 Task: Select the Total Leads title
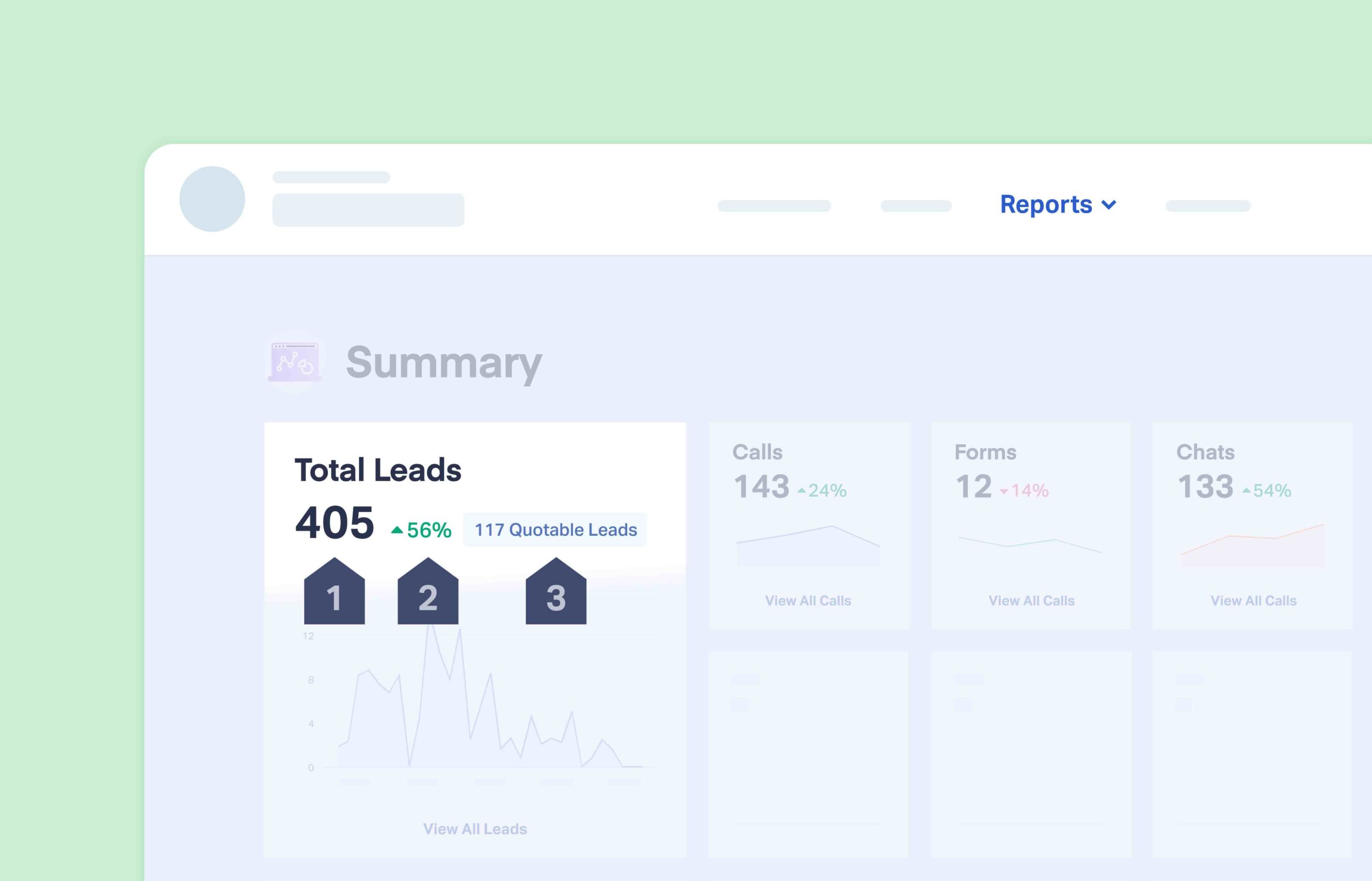378,469
